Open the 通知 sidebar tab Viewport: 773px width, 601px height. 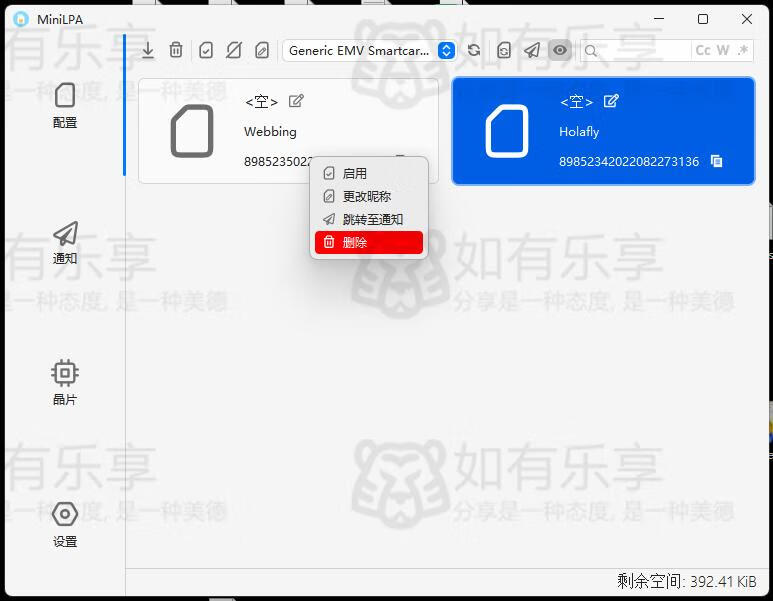pyautogui.click(x=65, y=243)
